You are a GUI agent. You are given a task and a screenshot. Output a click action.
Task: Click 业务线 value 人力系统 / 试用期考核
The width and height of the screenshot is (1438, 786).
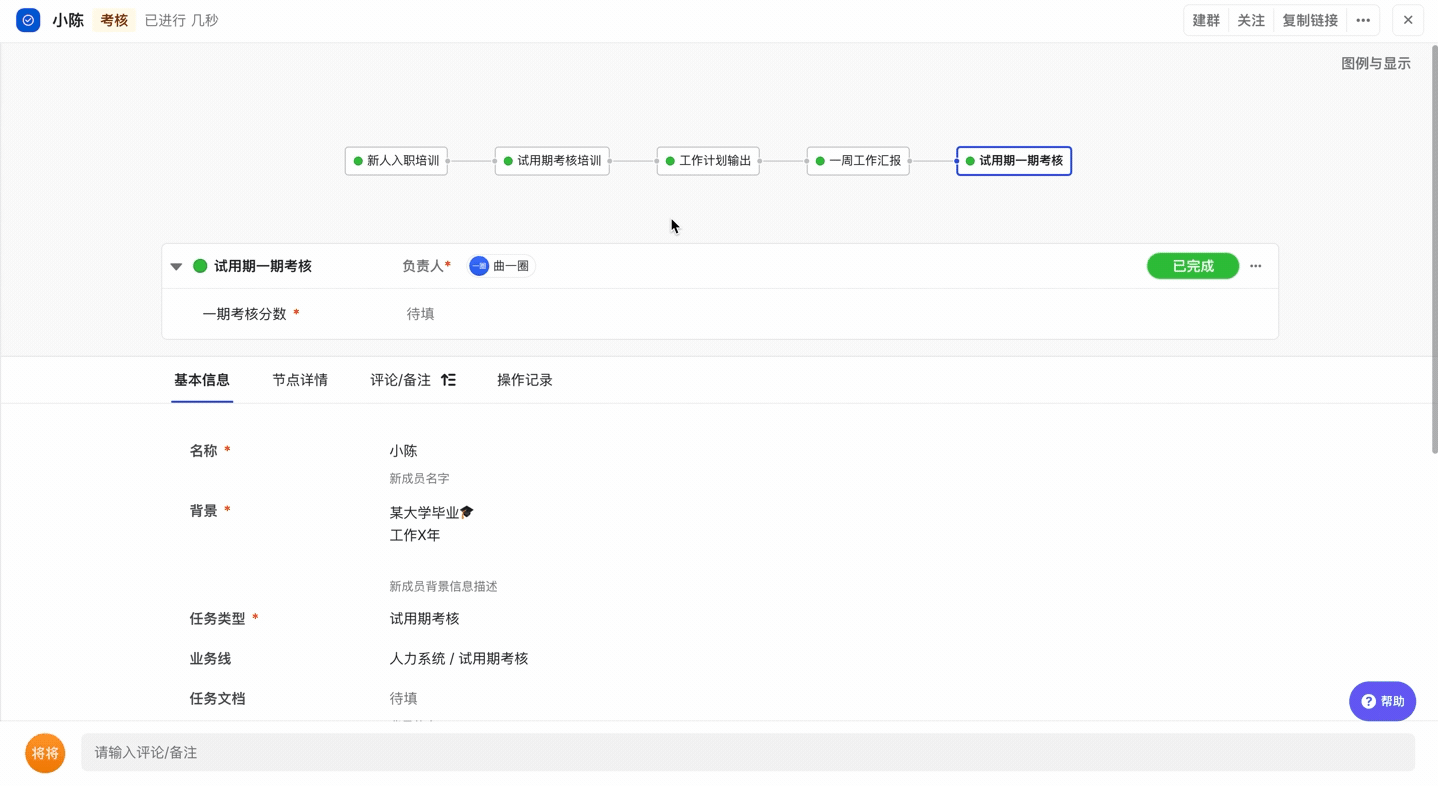click(458, 659)
